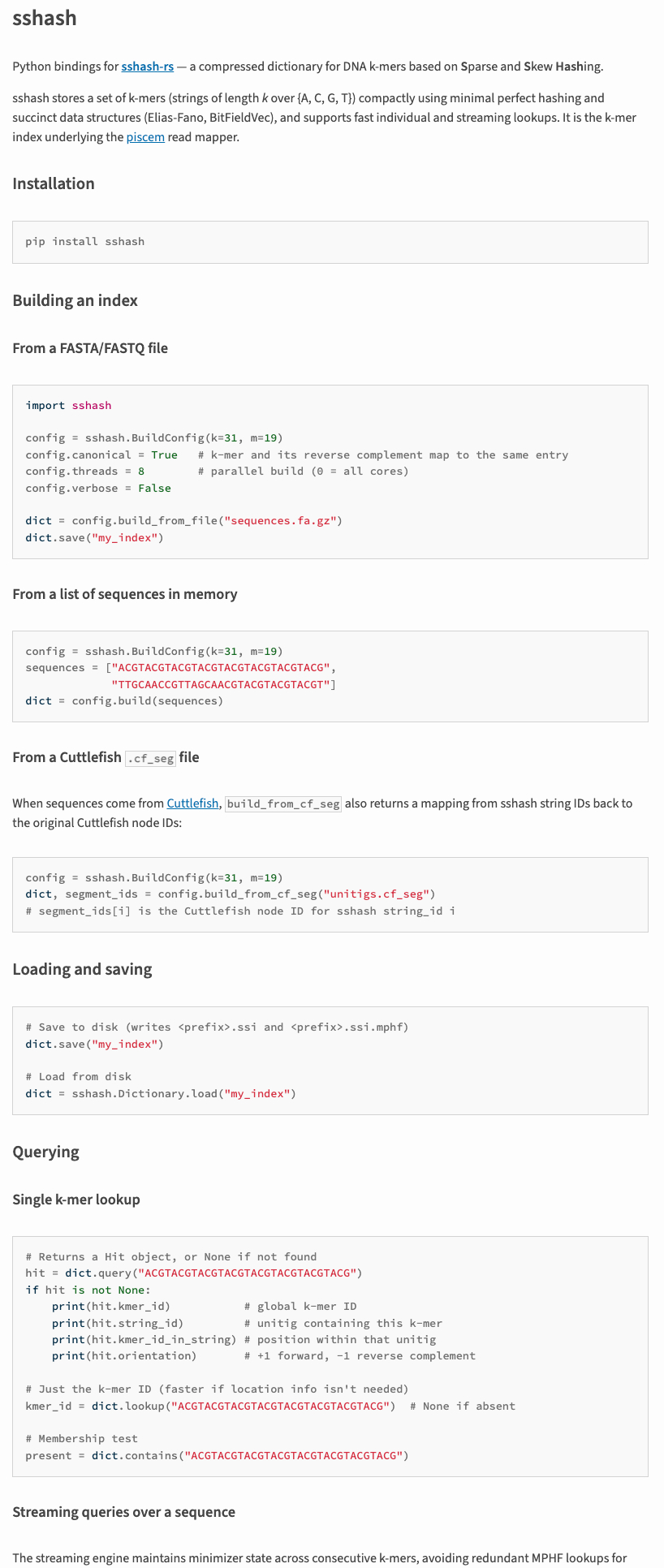664x1568 pixels.
Task: Click the Installation heading
Action: [54, 183]
